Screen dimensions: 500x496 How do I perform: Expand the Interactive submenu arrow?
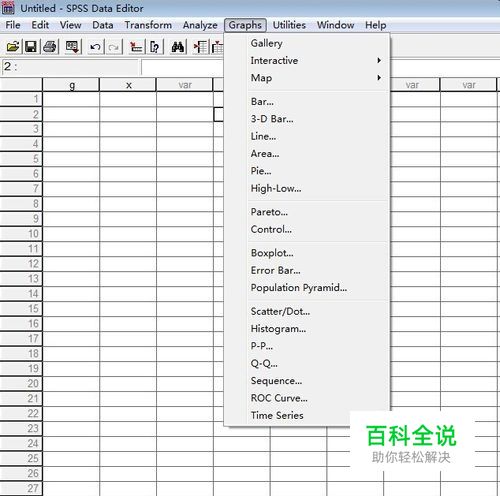coord(379,60)
